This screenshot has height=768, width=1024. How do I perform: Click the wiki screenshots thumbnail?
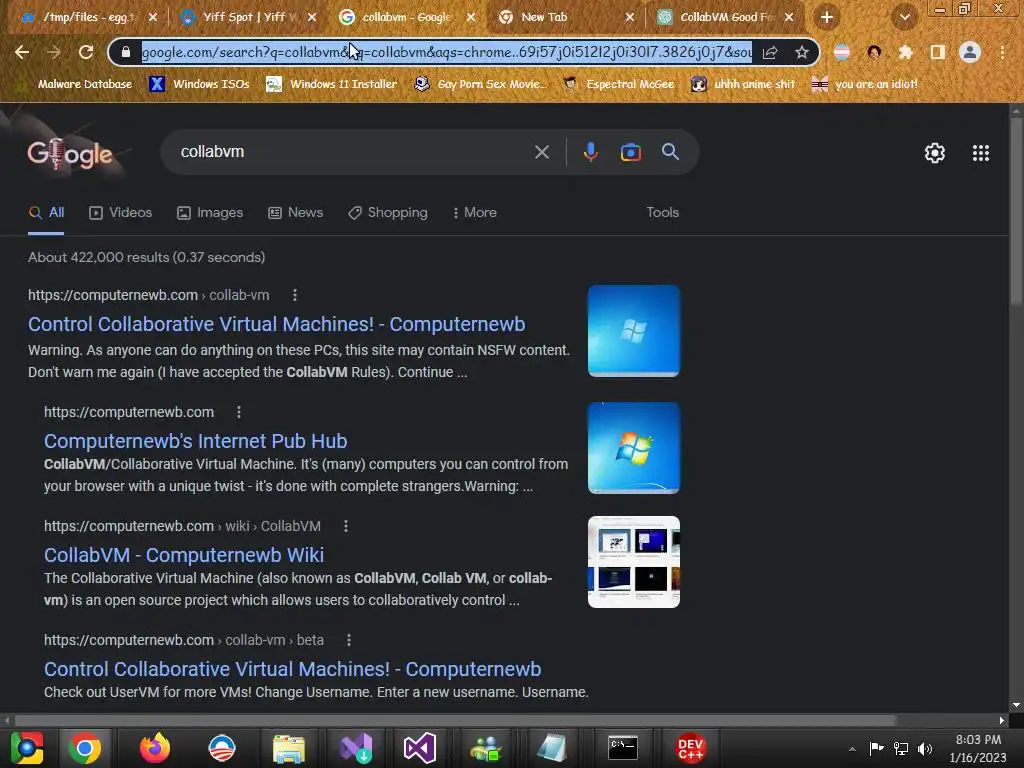tap(633, 562)
